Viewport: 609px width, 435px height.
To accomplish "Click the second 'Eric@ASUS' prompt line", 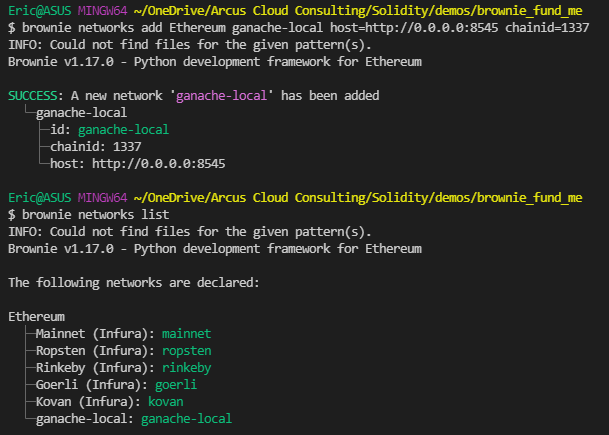I will coord(295,198).
